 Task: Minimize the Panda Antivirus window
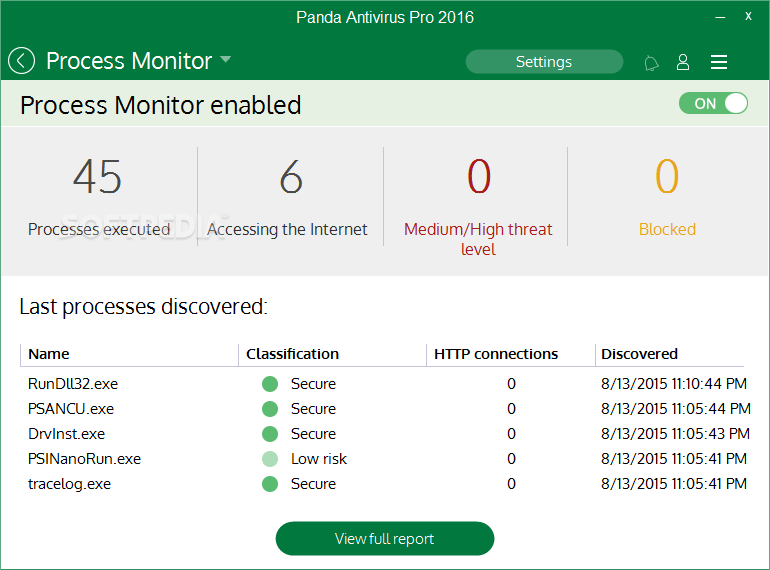coord(720,17)
